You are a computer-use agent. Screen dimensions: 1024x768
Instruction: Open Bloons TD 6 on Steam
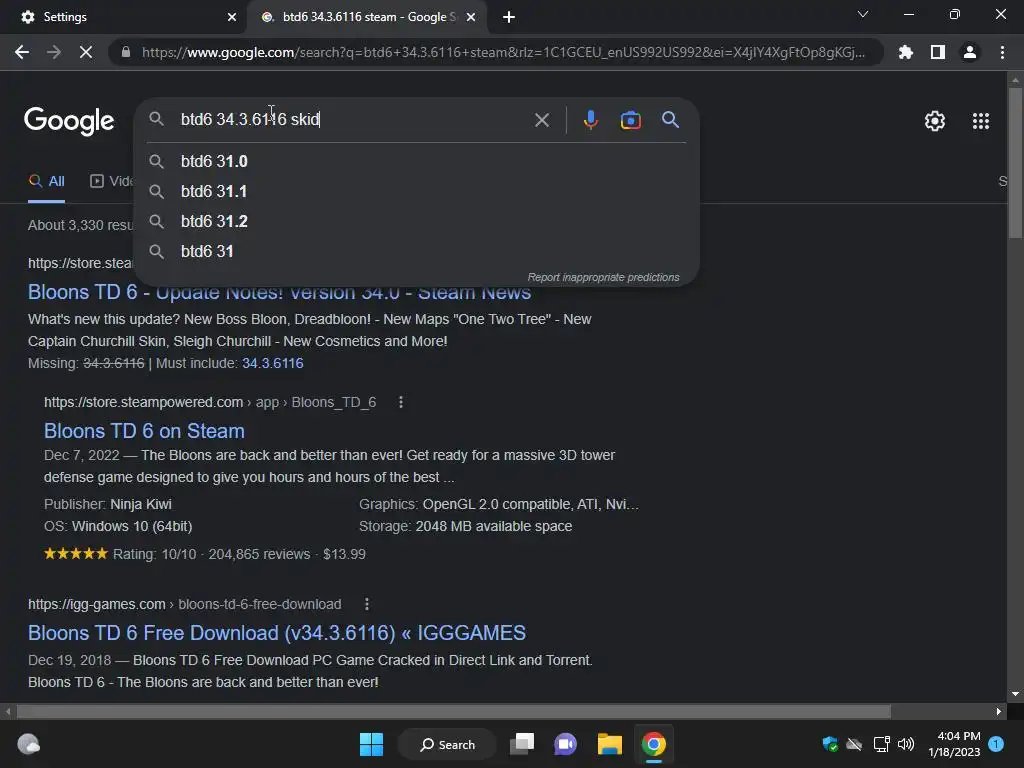tap(144, 431)
